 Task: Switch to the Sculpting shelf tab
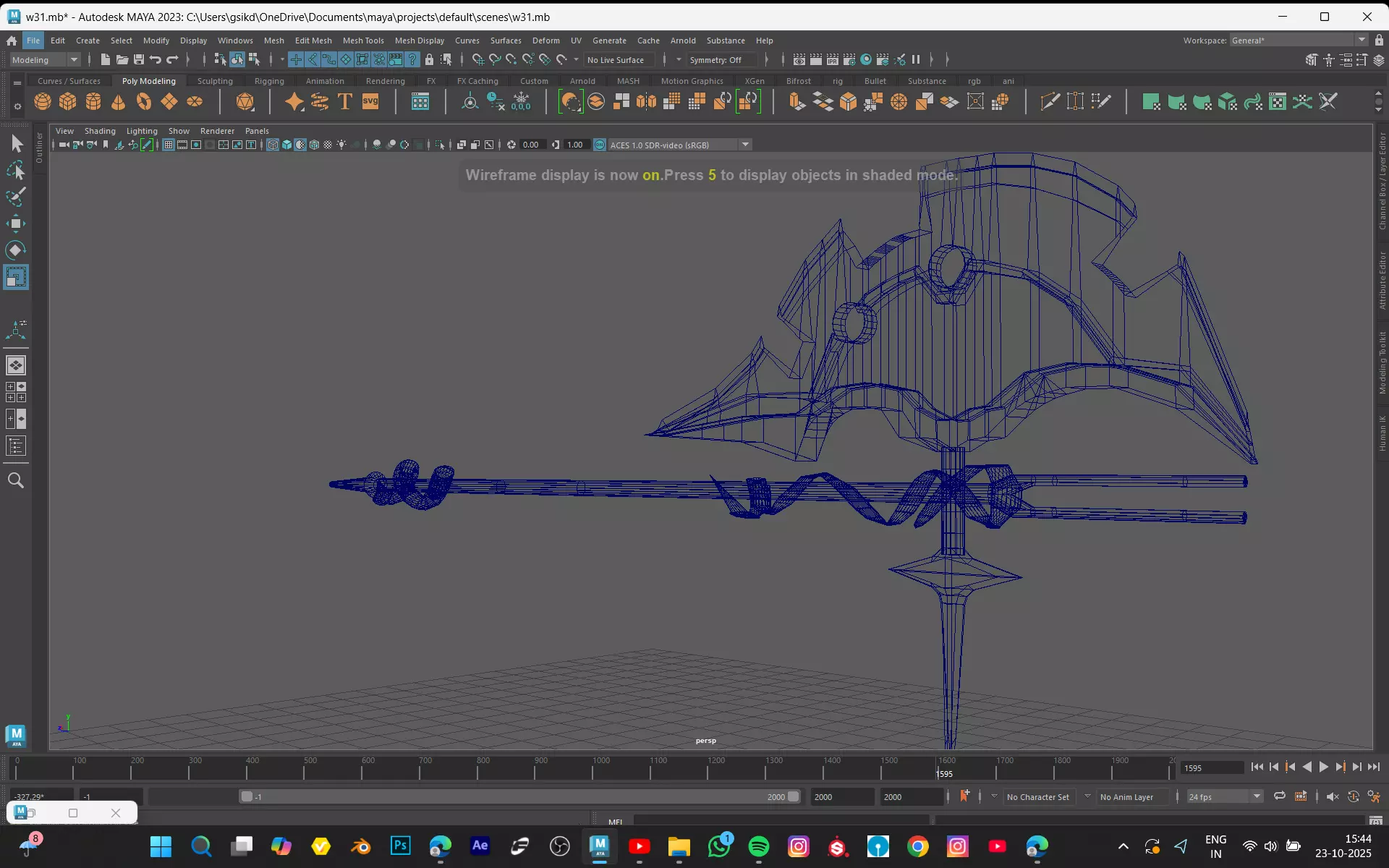(215, 81)
